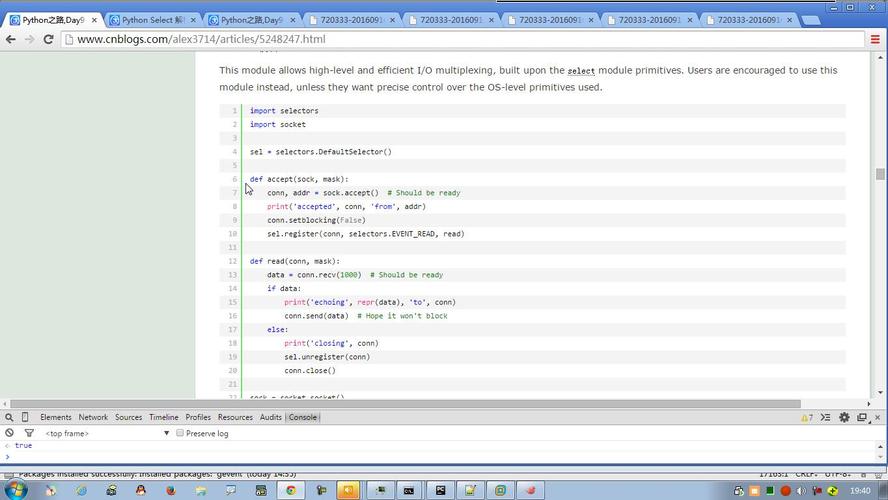
Task: Click the warnings count indicator
Action: (x=805, y=417)
